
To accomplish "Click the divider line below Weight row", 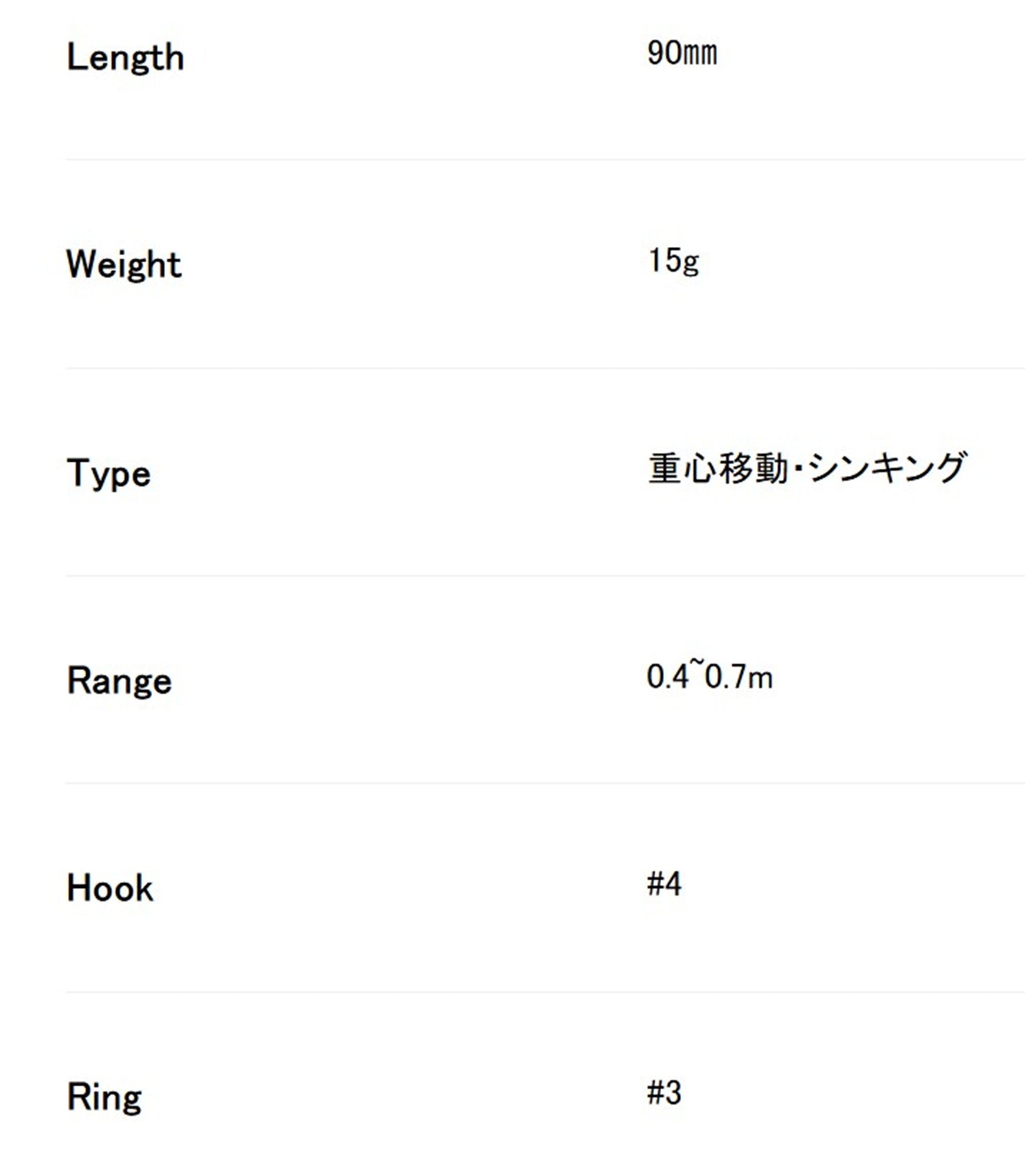I will (545, 368).
